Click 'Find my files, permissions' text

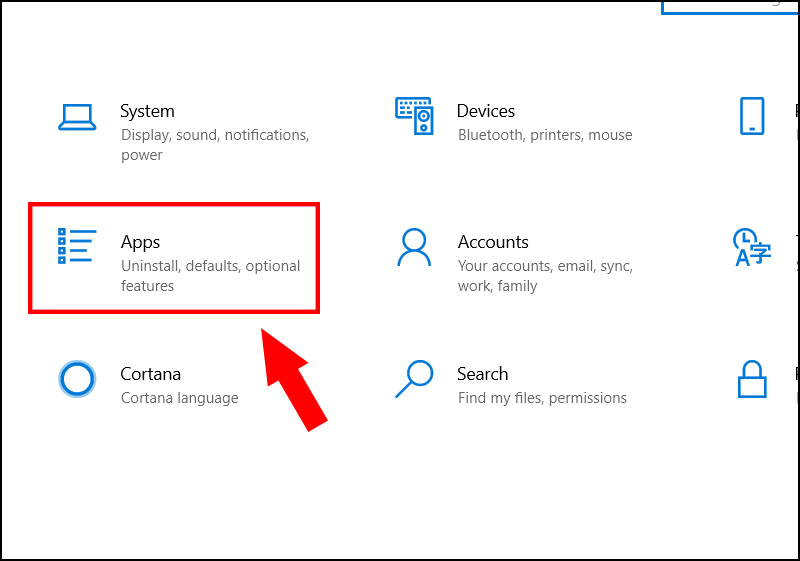542,398
